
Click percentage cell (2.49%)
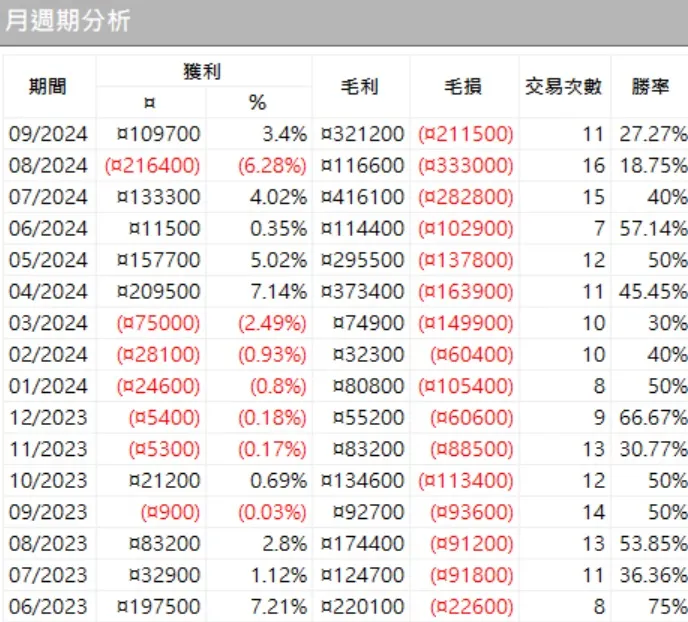coord(272,323)
